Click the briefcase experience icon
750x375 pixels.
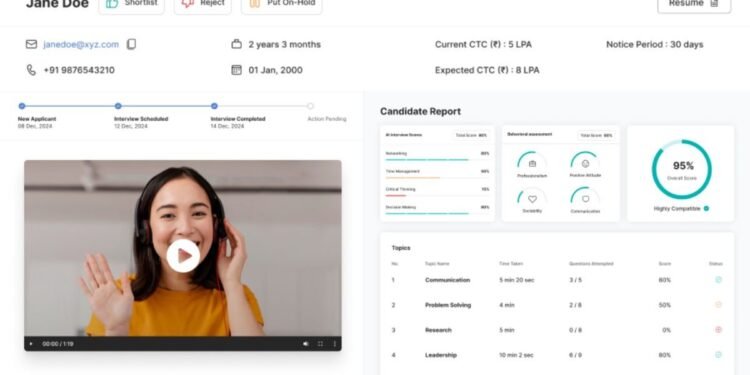tap(236, 44)
